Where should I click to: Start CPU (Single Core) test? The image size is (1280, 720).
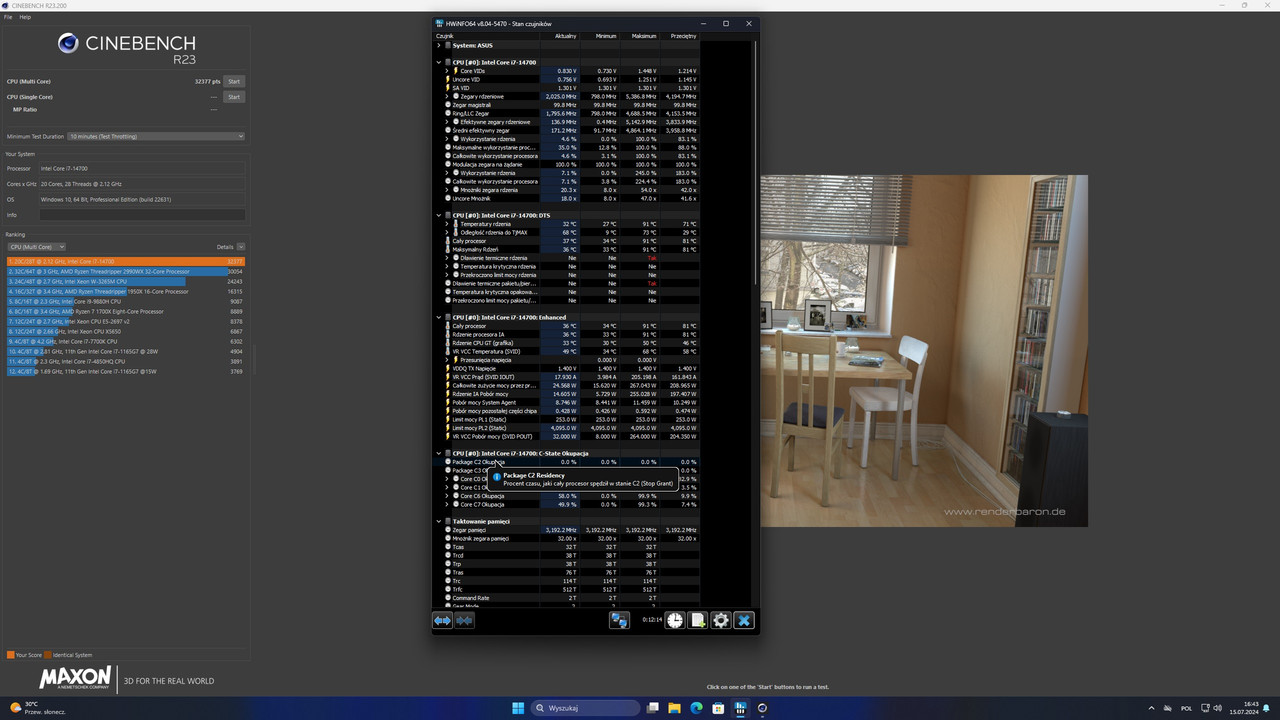(x=234, y=97)
